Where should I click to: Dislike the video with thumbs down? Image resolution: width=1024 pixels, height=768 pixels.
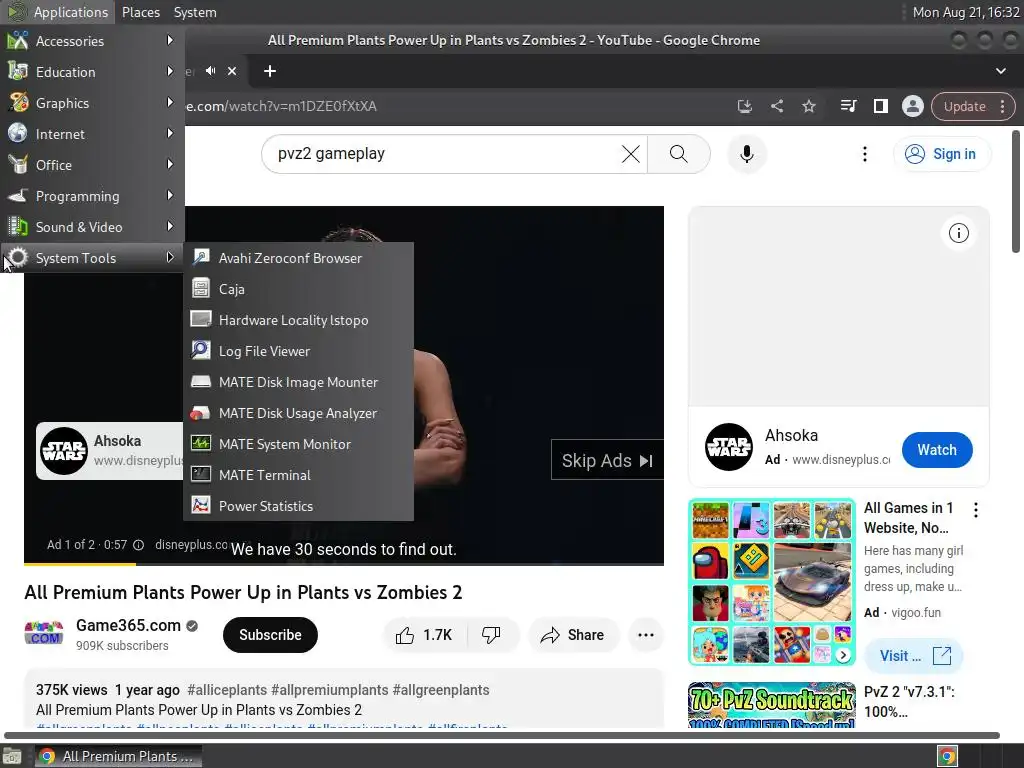[491, 635]
